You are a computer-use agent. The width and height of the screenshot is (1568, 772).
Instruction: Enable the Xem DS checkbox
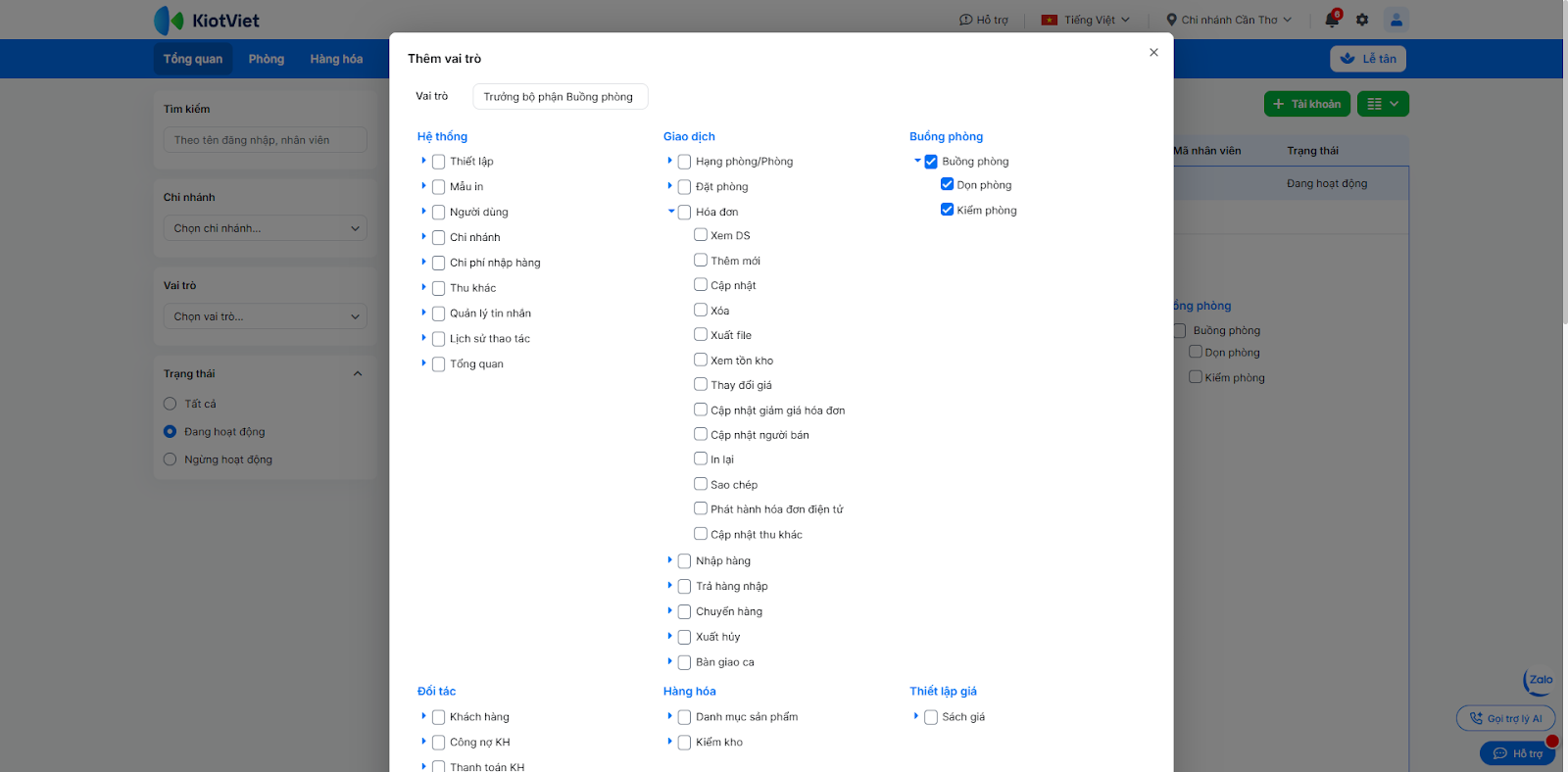click(x=701, y=235)
